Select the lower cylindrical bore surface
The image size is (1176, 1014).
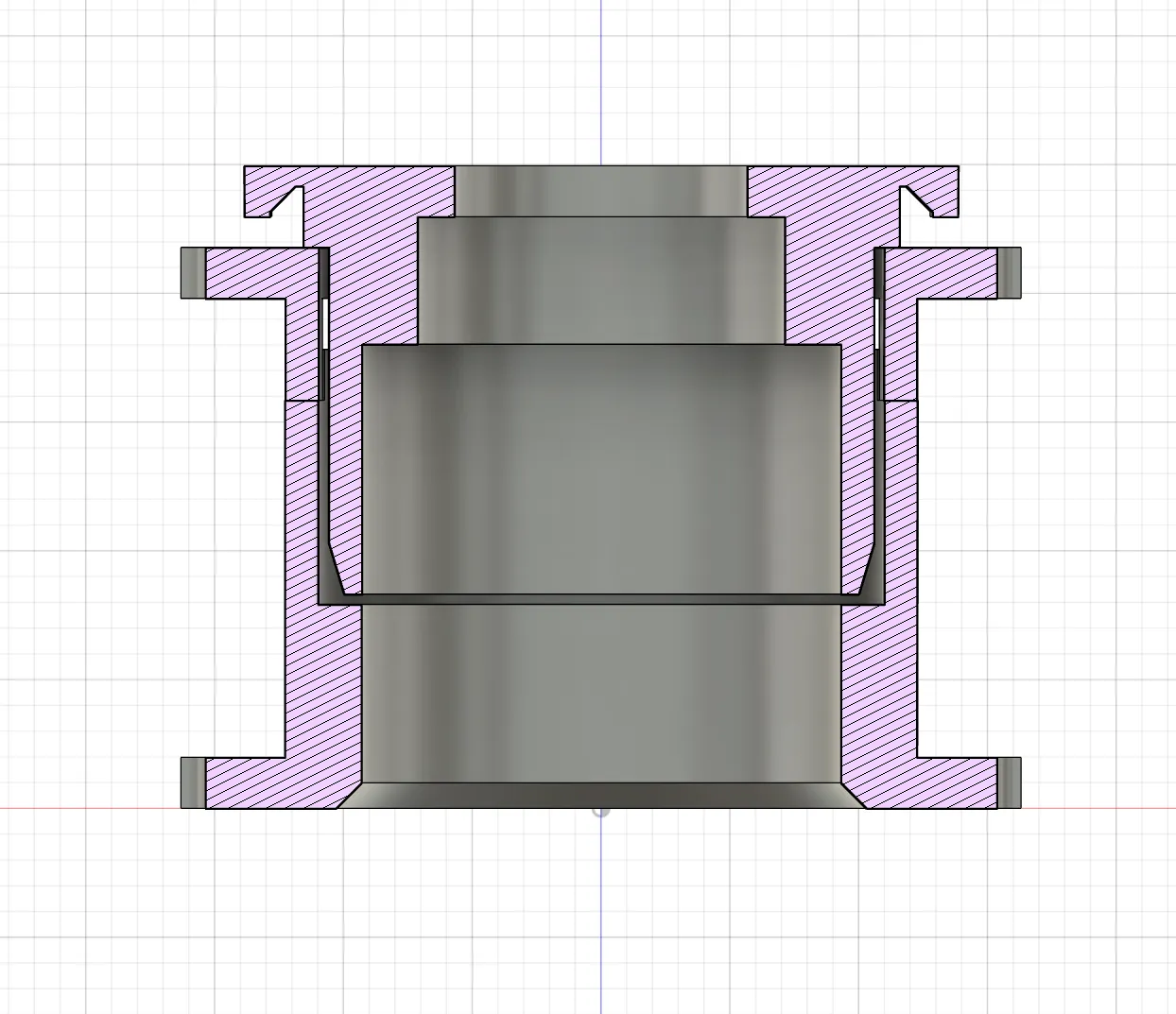(x=601, y=694)
